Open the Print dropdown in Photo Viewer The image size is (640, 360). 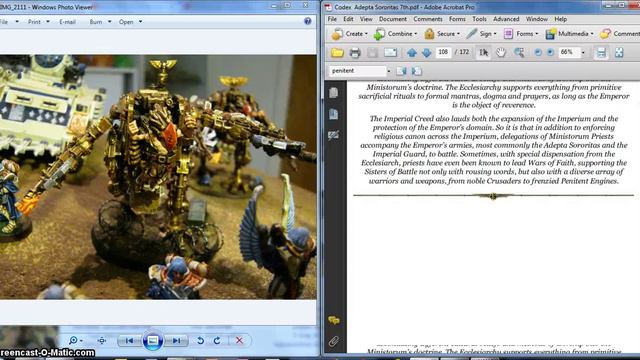[x=48, y=22]
